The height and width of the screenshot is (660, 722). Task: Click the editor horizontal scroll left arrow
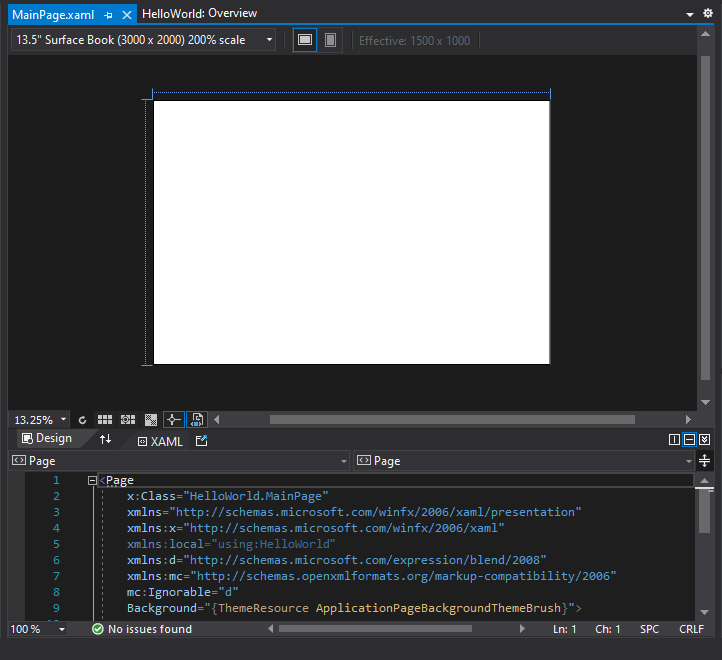pos(271,629)
